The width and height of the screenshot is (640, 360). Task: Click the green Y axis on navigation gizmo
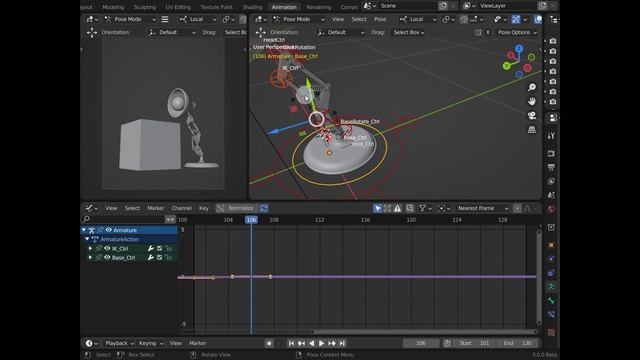coord(507,65)
